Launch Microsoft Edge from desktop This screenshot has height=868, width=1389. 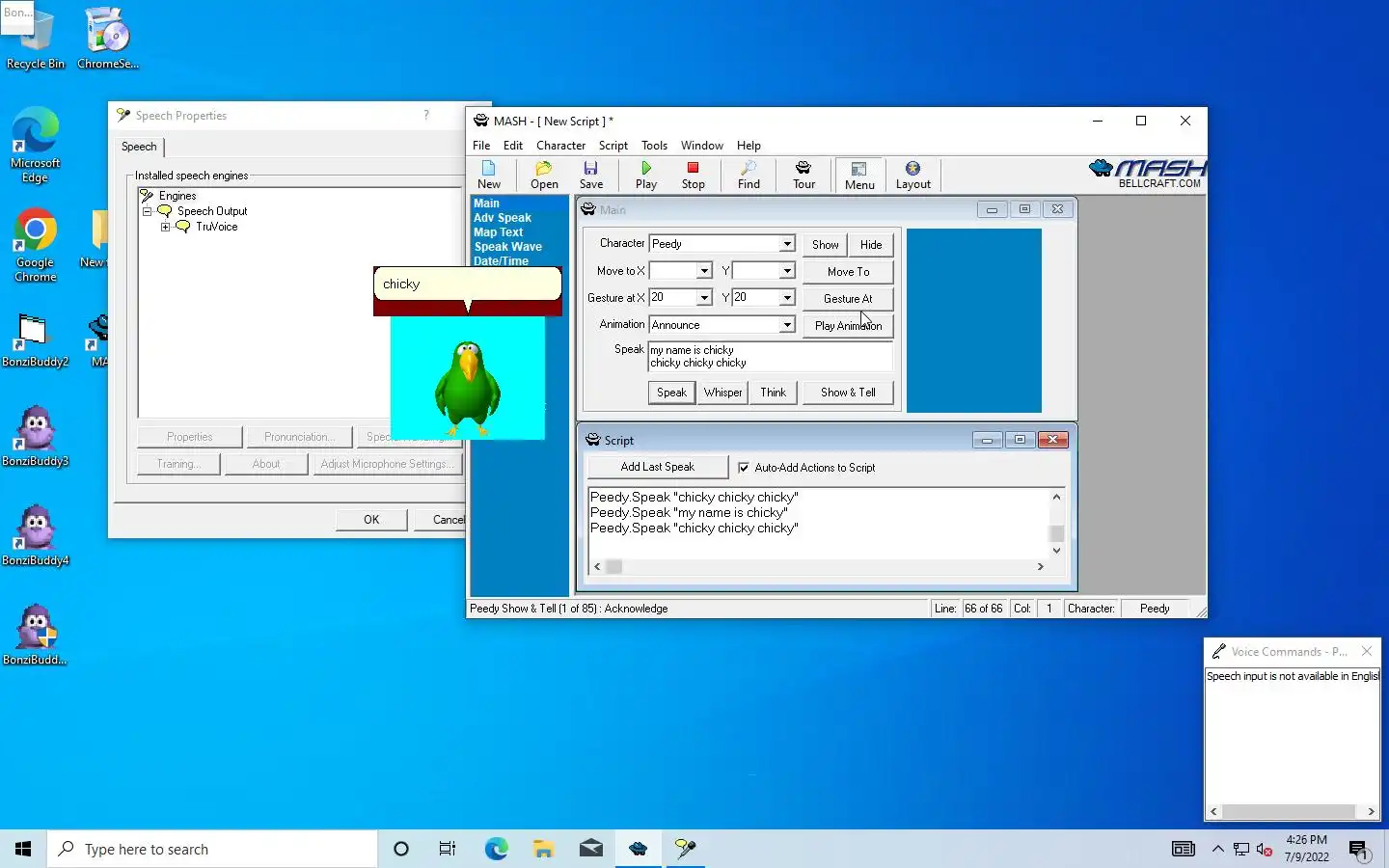[36, 145]
